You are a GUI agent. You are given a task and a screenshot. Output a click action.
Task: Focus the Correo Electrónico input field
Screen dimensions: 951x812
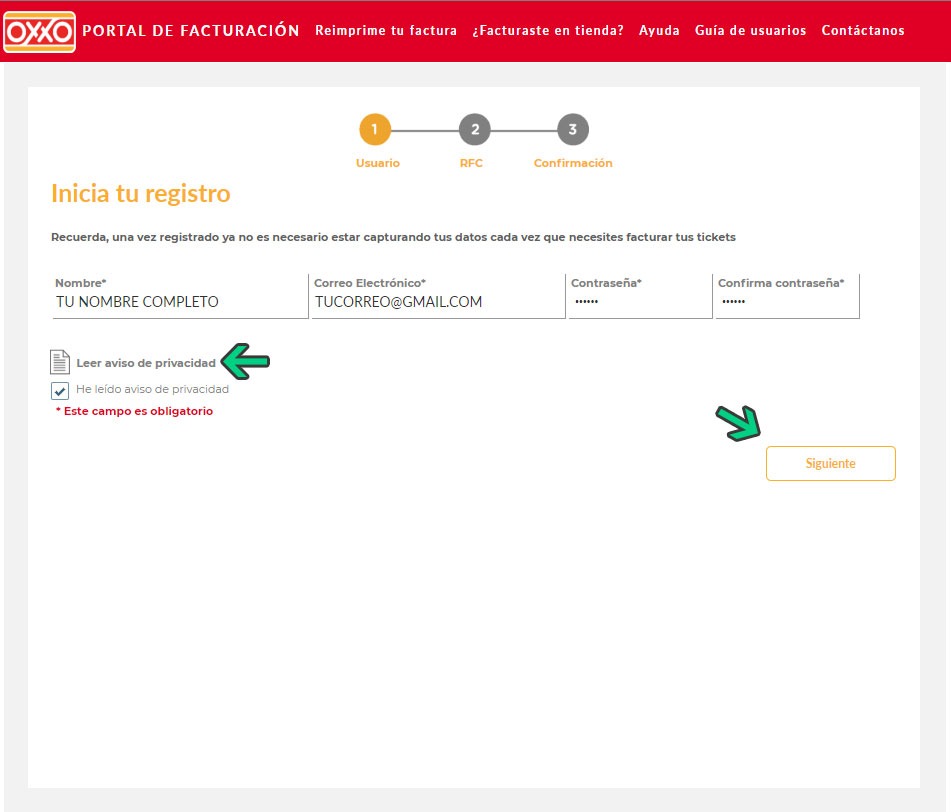coord(438,296)
